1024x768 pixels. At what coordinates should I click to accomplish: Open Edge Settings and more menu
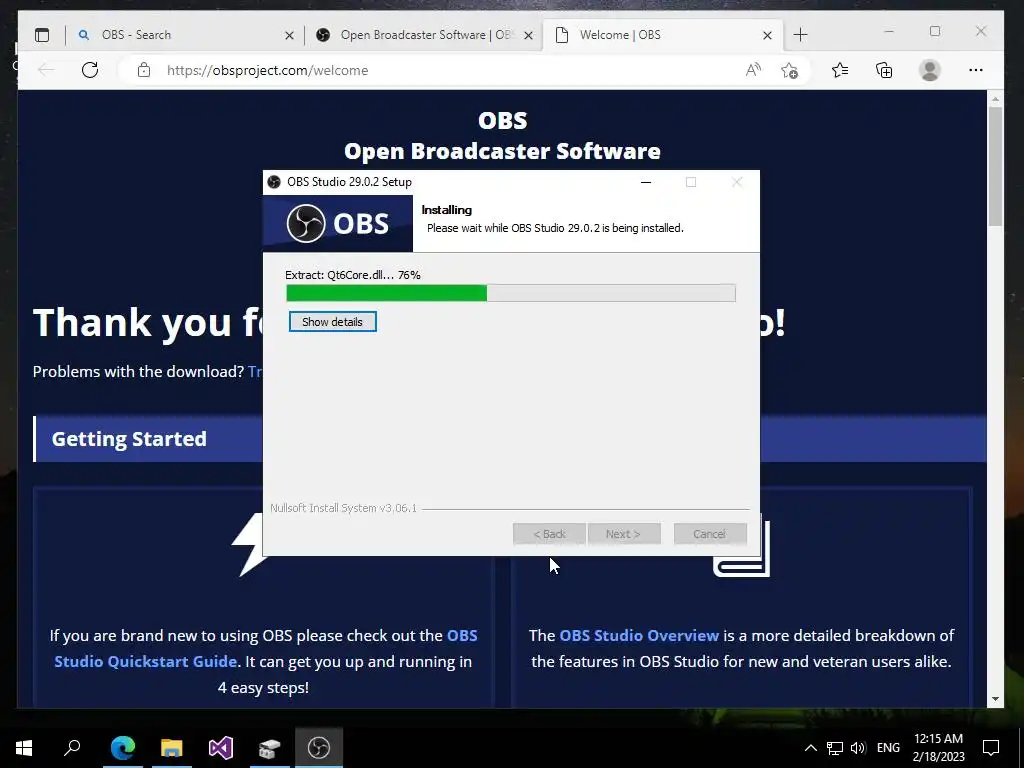(976, 70)
